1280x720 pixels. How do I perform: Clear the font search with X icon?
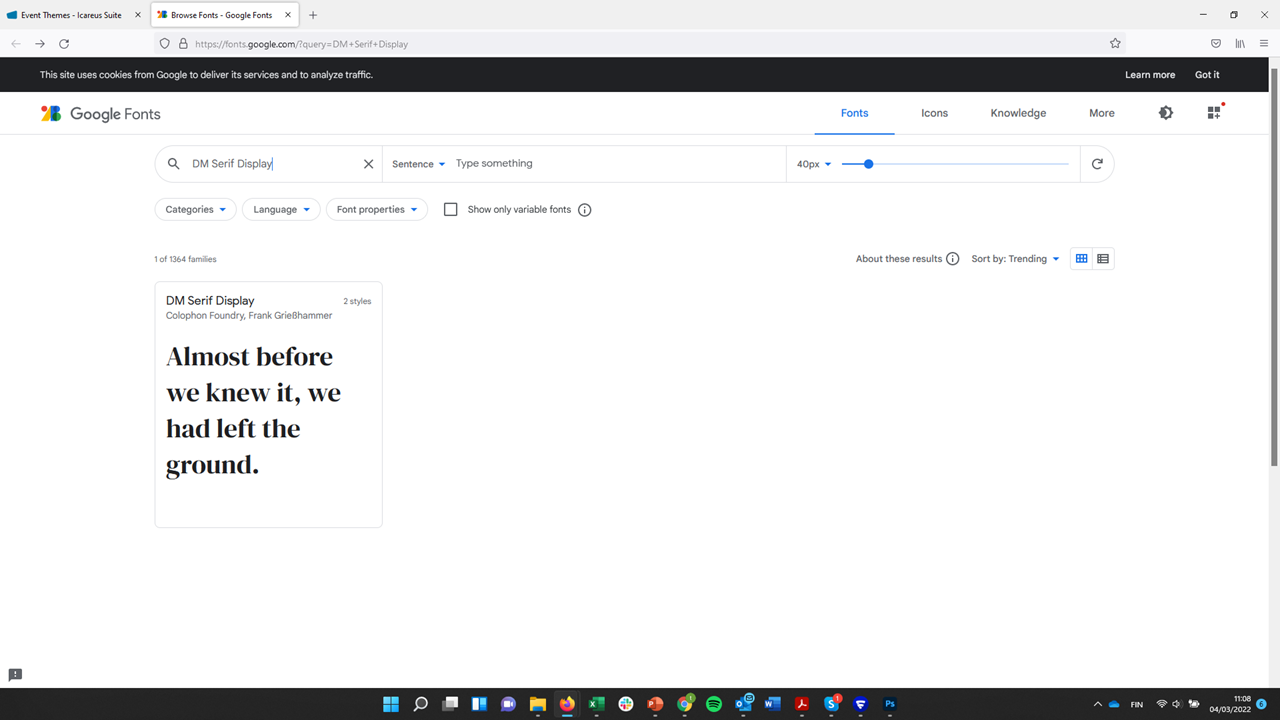click(x=368, y=164)
